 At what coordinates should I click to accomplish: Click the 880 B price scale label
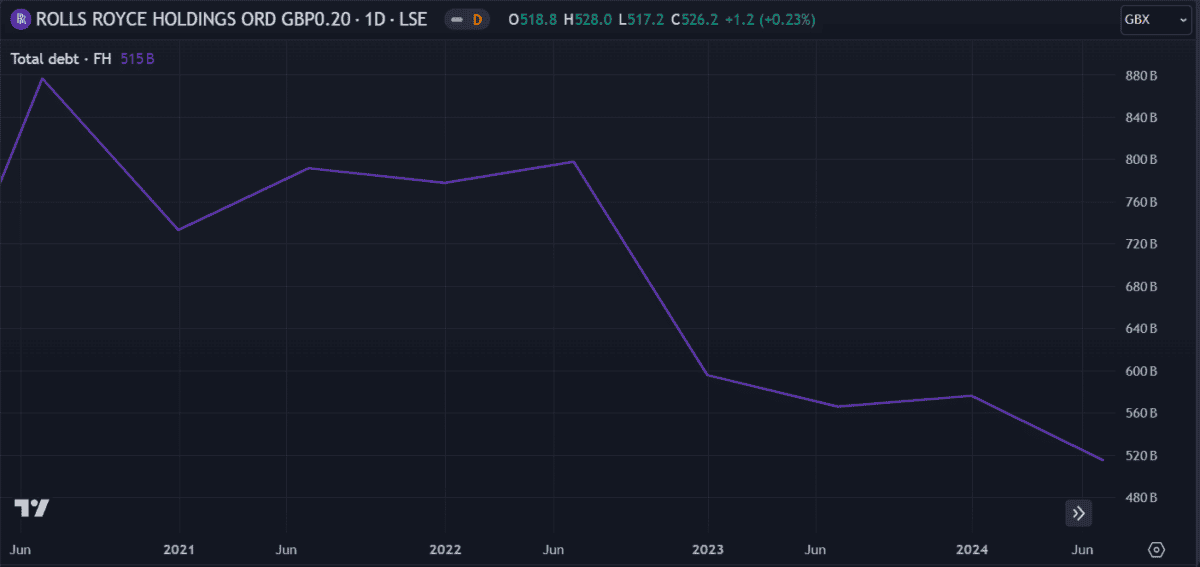[1139, 76]
